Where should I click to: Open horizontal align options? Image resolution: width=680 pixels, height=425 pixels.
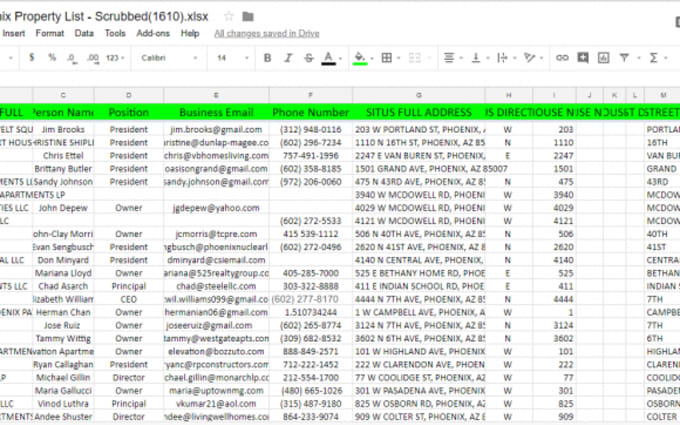(449, 58)
